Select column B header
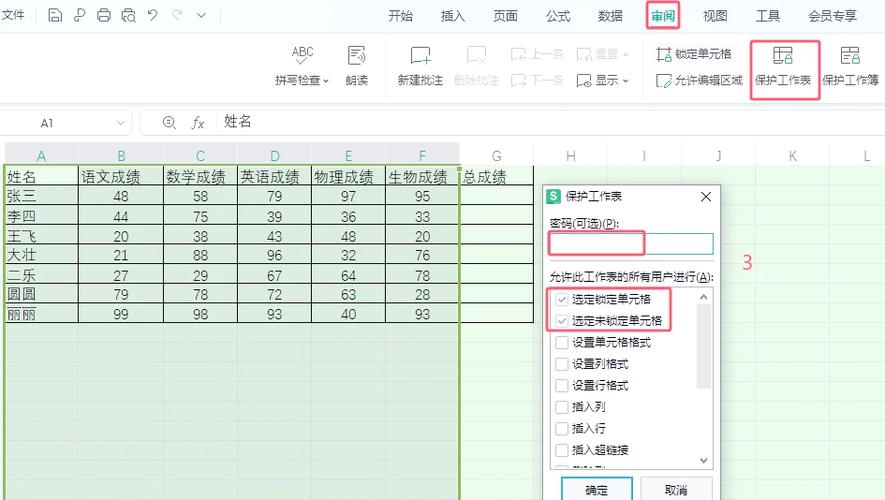The image size is (885, 500). (121, 155)
